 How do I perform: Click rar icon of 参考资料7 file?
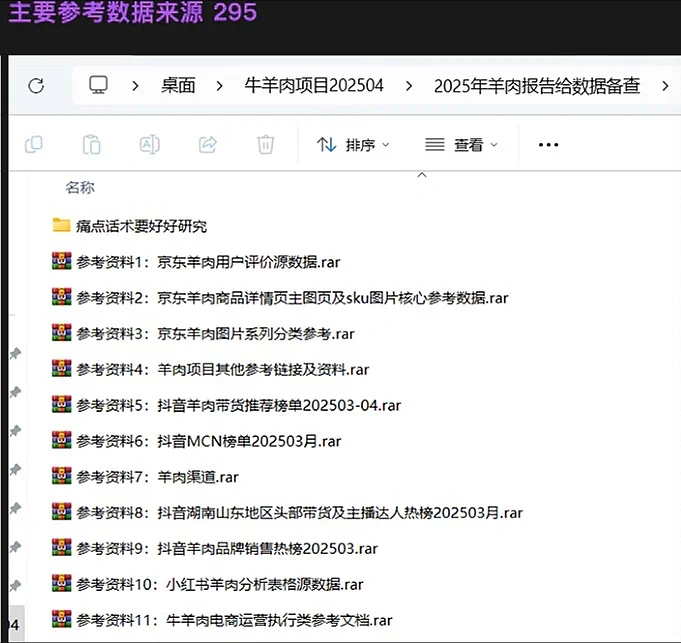tap(61, 476)
